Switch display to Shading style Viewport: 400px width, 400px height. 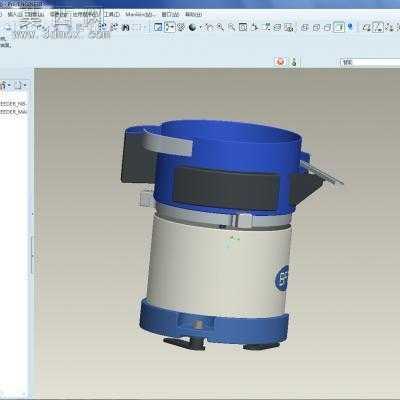click(339, 27)
